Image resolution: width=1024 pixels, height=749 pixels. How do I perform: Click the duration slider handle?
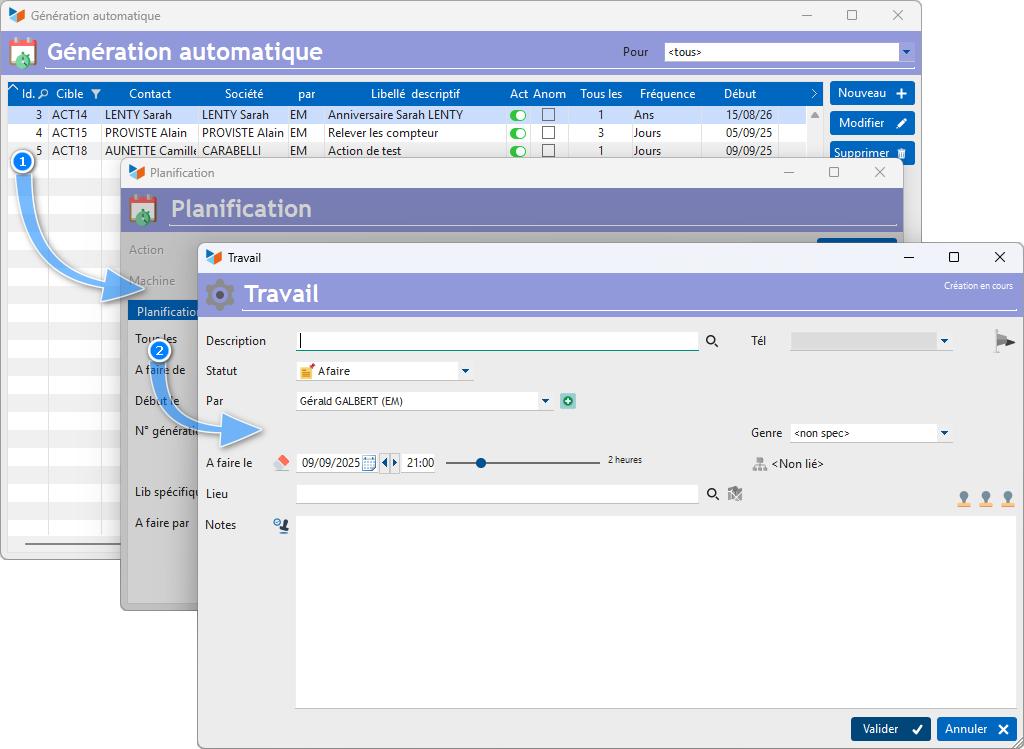(481, 463)
